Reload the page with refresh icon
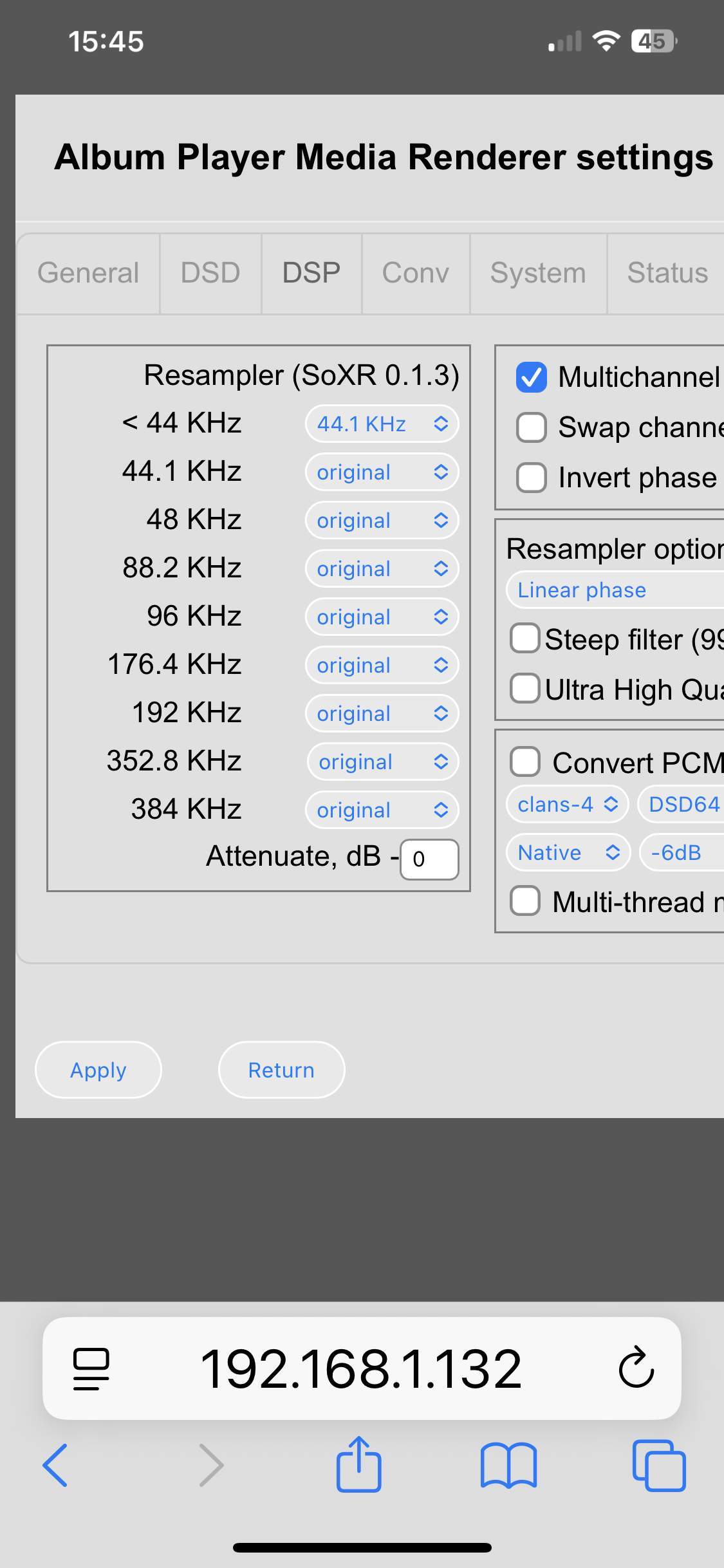Image resolution: width=724 pixels, height=1568 pixels. (x=636, y=1367)
